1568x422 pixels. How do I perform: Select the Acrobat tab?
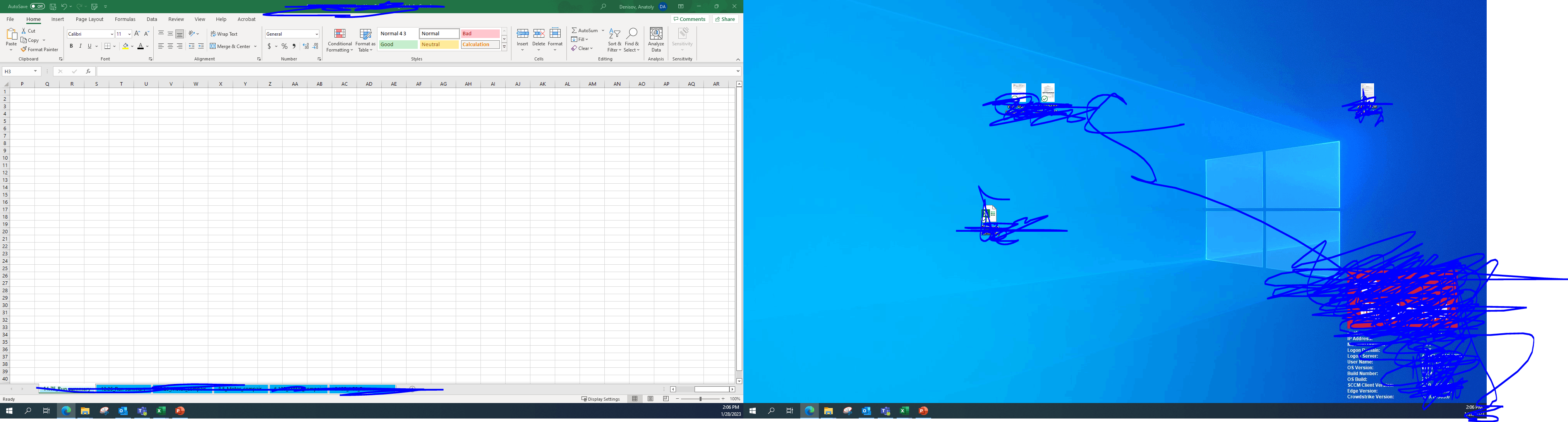point(247,19)
